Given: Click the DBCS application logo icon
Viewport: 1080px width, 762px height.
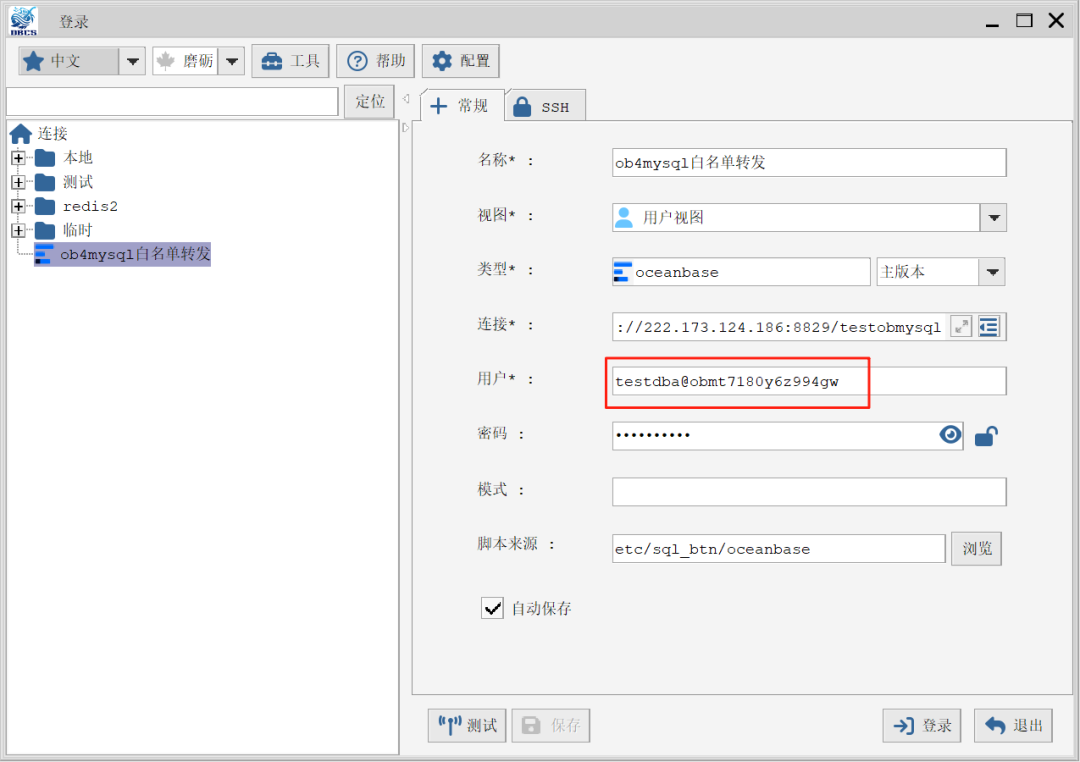Looking at the screenshot, I should pos(23,21).
